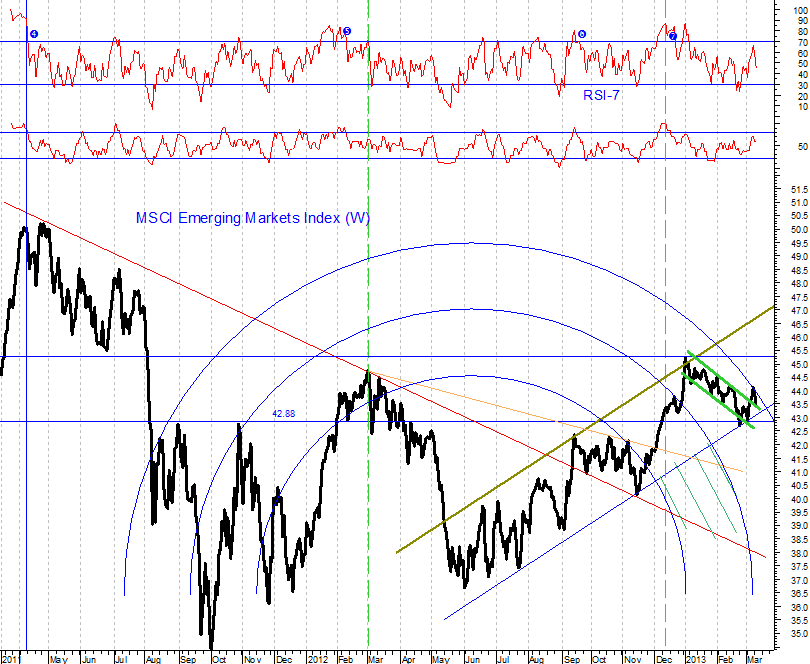Click the "44.5" price axis label
This screenshot has width=810, height=664.
point(799,378)
